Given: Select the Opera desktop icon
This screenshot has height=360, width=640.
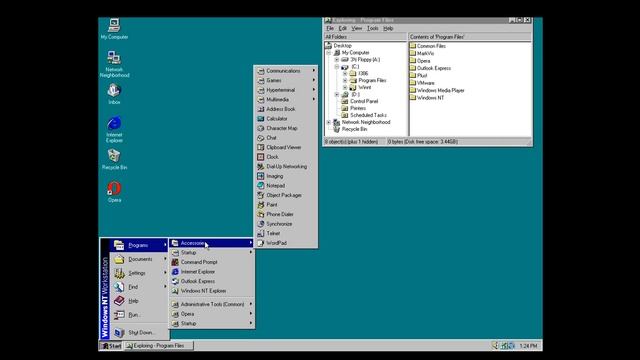Looking at the screenshot, I should [x=114, y=192].
